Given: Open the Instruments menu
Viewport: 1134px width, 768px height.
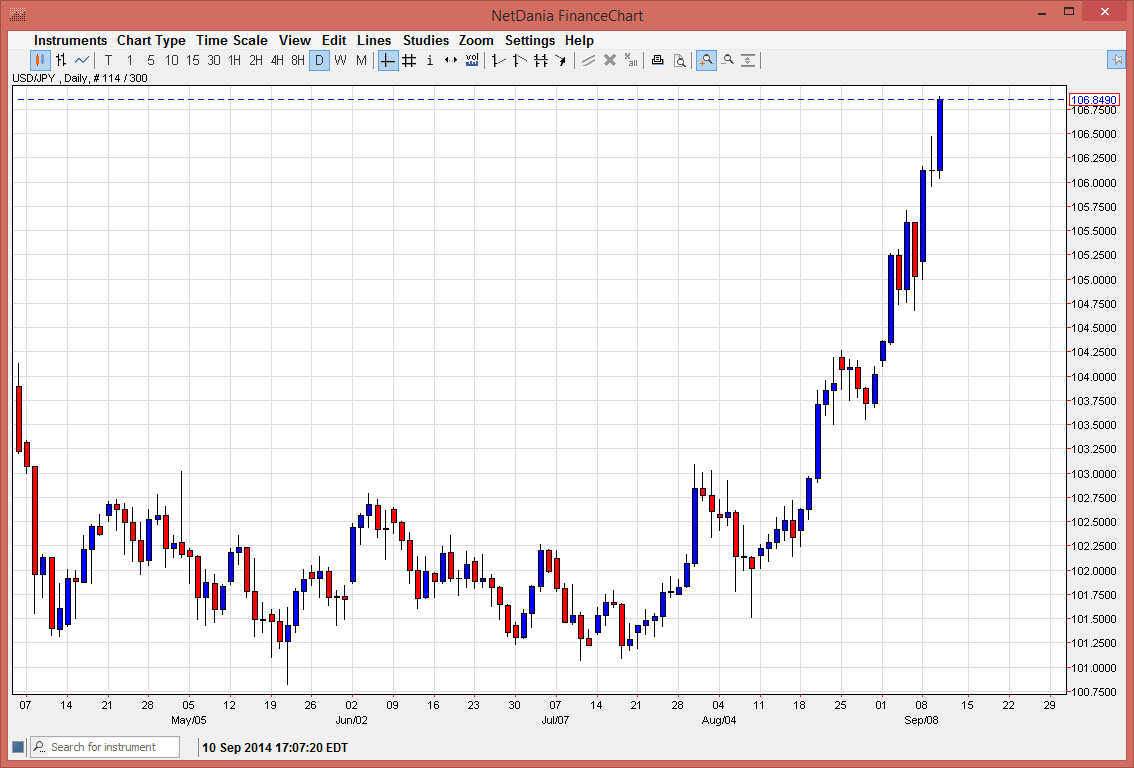Looking at the screenshot, I should tap(70, 40).
